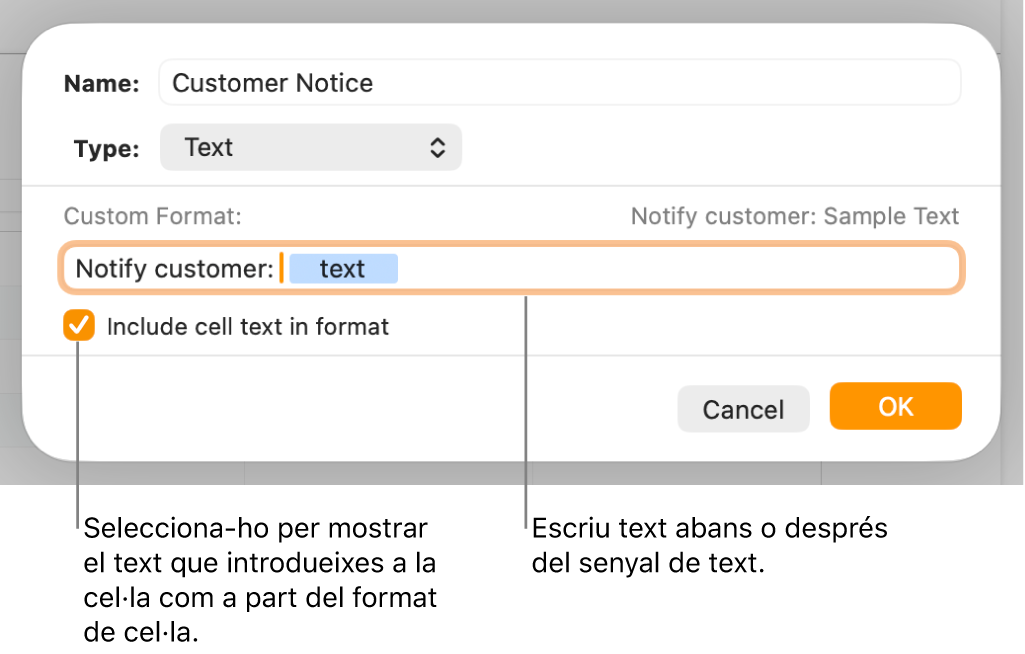This screenshot has height=654, width=1025.
Task: Click the "Notify customer: Sample Text" preview
Action: tap(794, 216)
